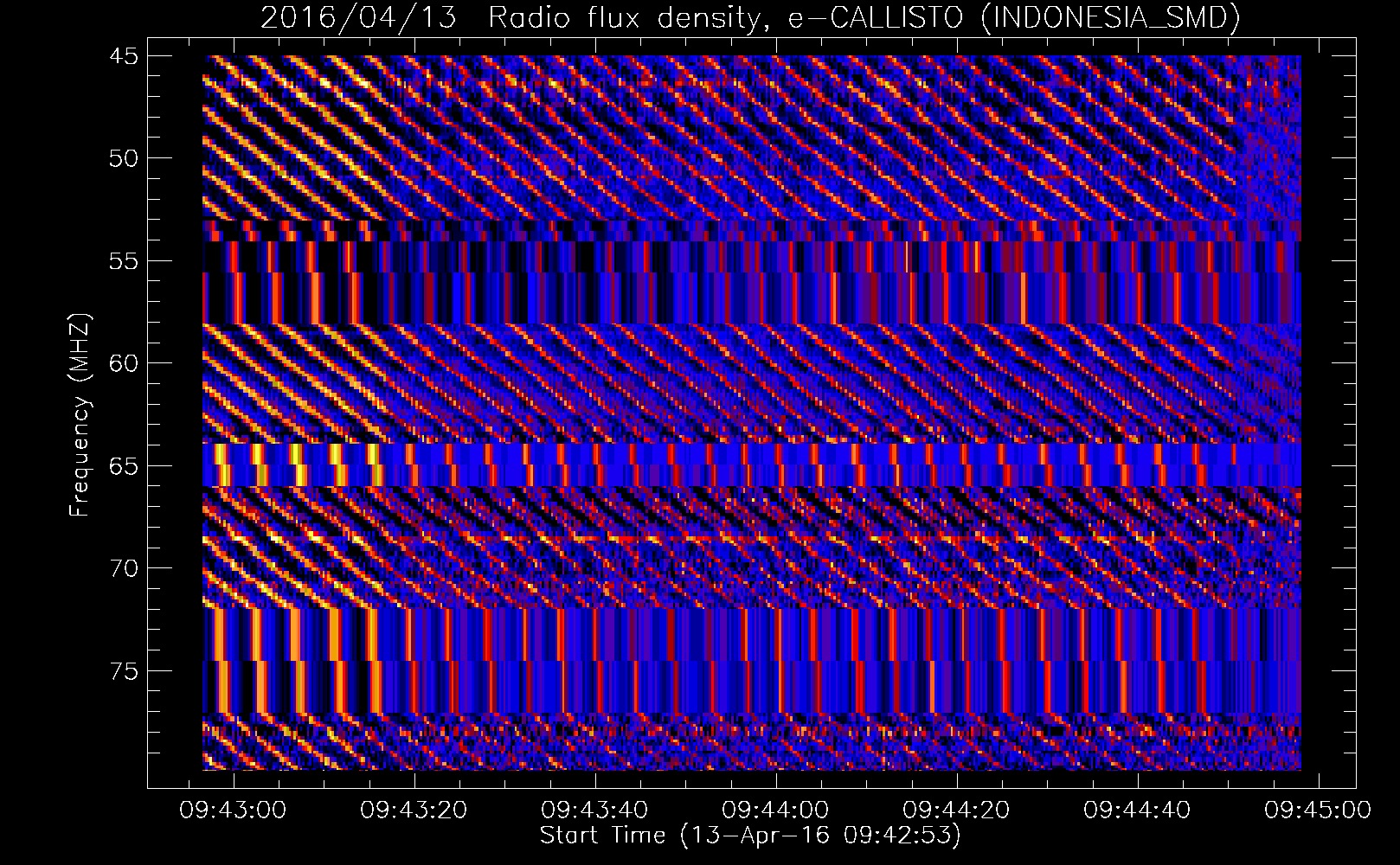Click the 09:44:20 time tick label
1400x865 pixels.
click(x=956, y=811)
